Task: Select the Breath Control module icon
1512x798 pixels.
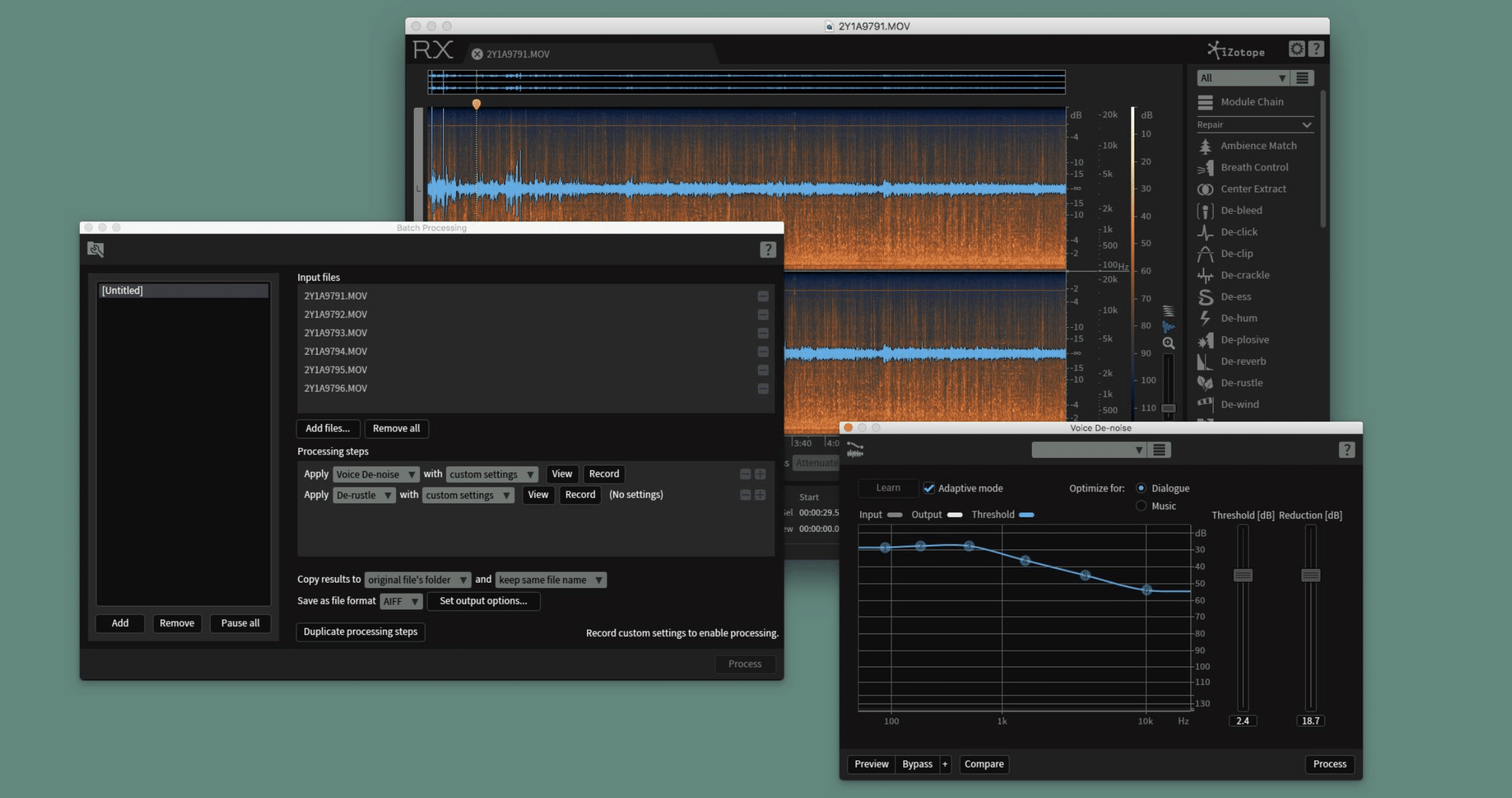Action: 1202,166
